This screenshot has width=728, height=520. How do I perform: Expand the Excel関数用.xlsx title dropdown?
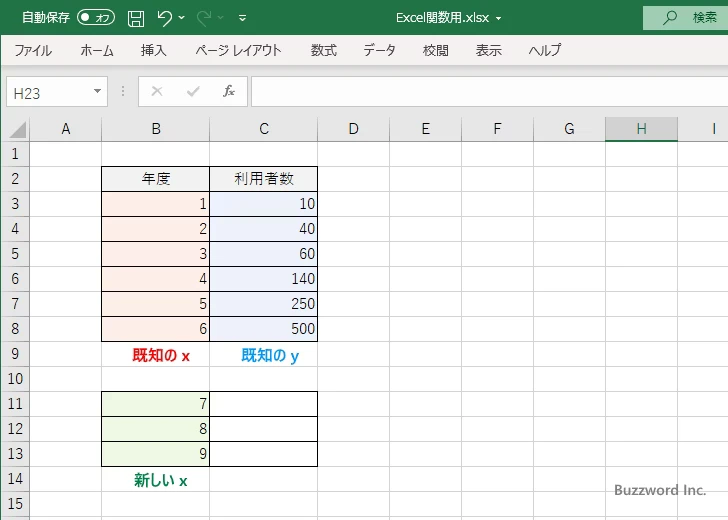498,19
